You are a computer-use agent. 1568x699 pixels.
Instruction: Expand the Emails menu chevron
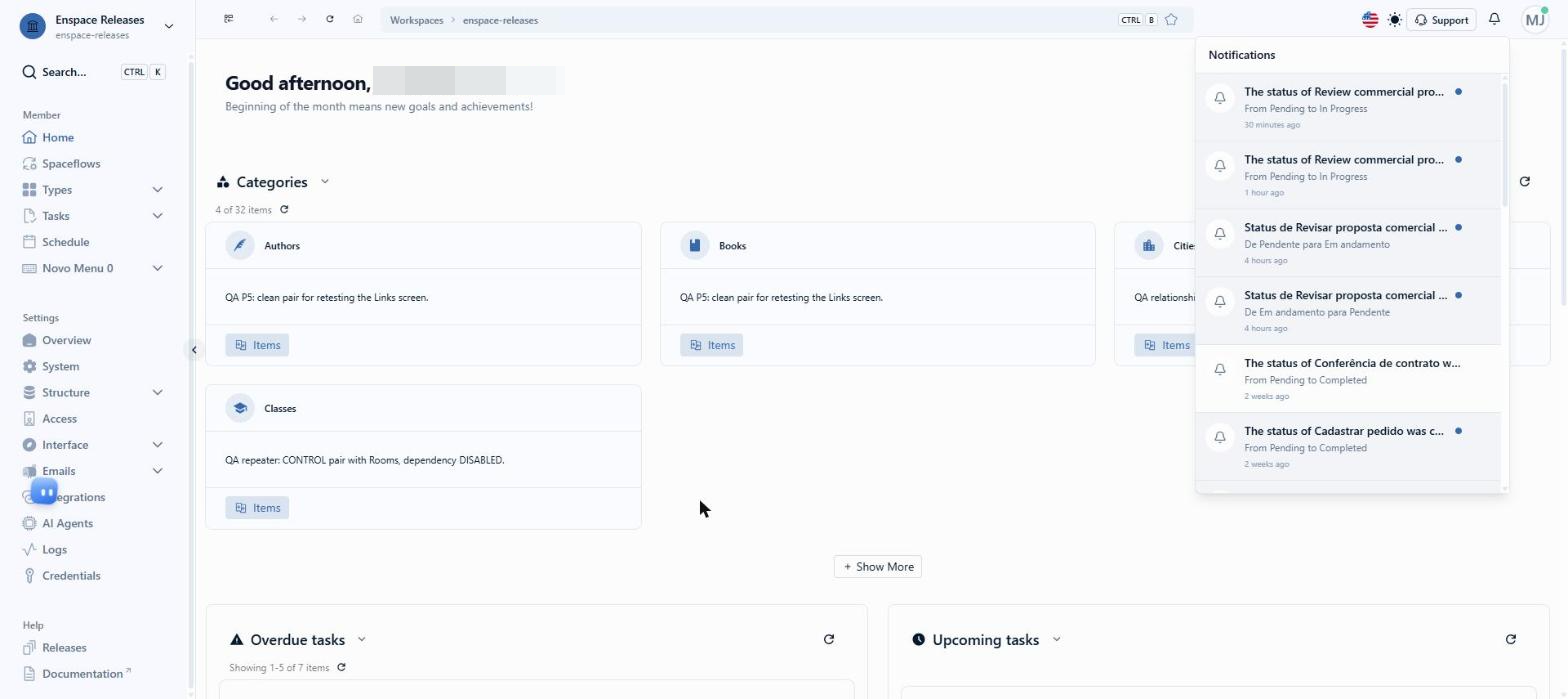(157, 471)
